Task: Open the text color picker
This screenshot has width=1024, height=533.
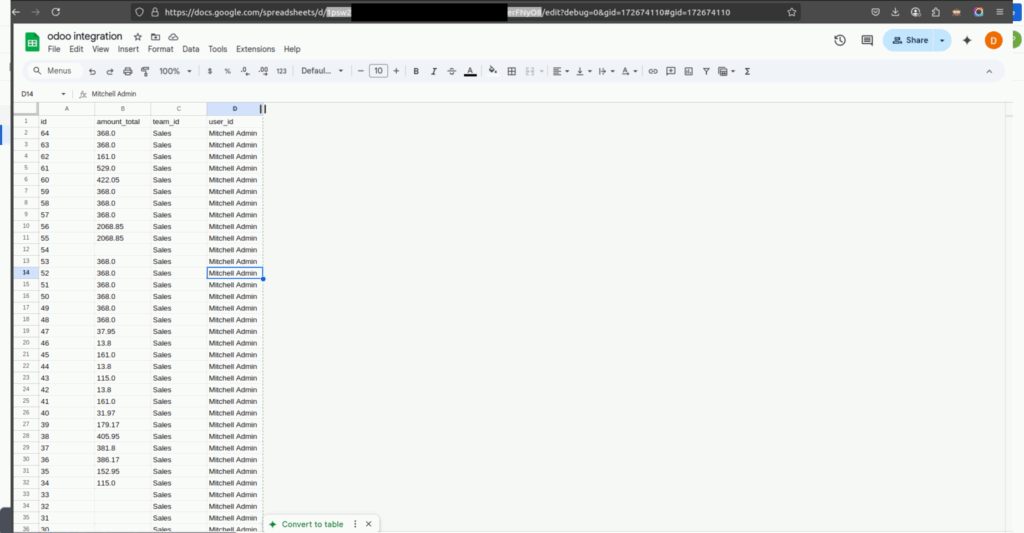Action: coord(470,71)
